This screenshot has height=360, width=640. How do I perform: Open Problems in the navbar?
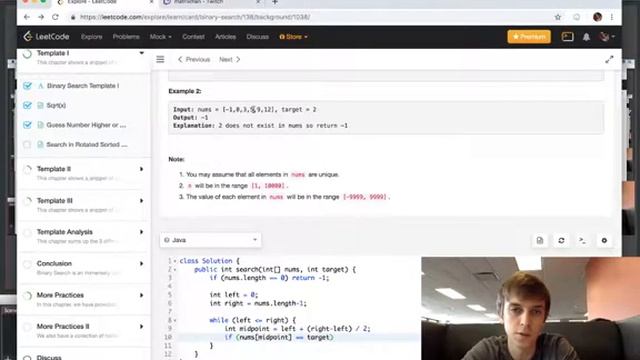[x=126, y=37]
